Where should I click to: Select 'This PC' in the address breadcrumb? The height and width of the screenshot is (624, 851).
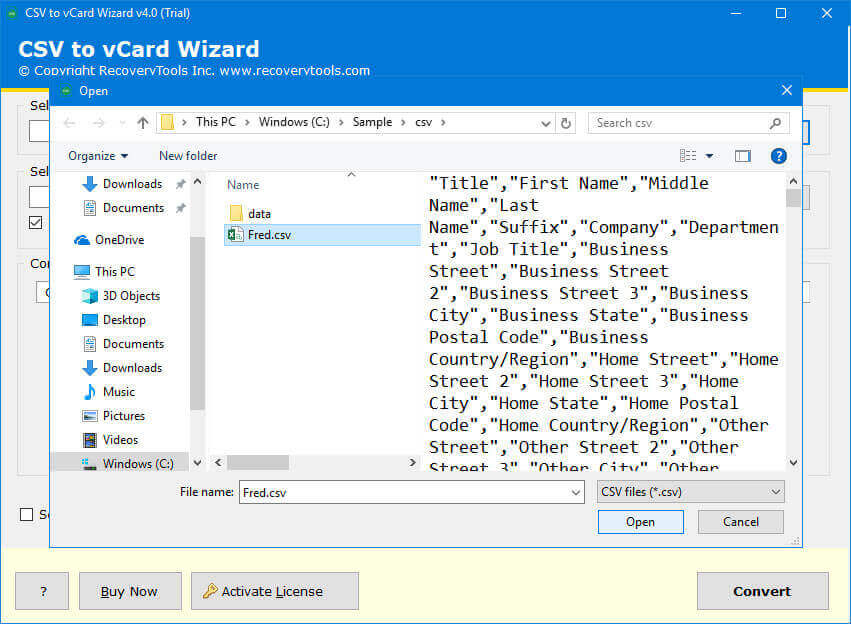(x=216, y=122)
